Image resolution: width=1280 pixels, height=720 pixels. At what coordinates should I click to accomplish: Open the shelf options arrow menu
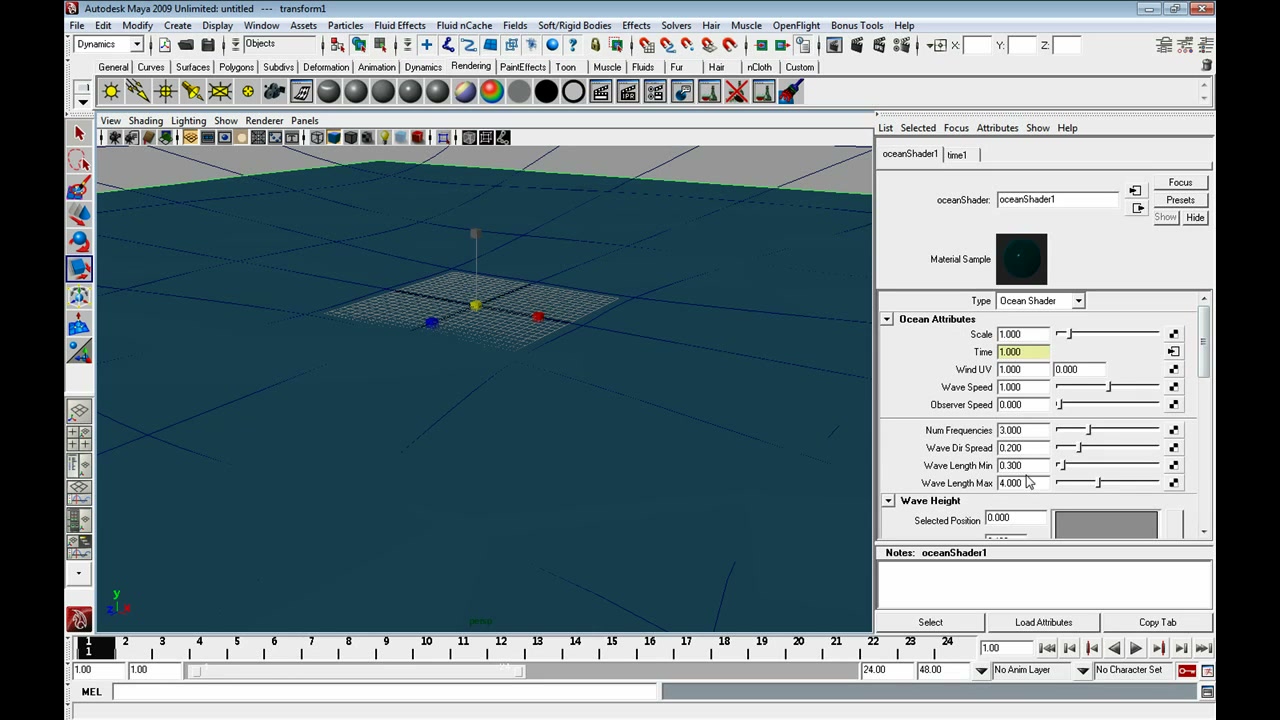point(83,101)
